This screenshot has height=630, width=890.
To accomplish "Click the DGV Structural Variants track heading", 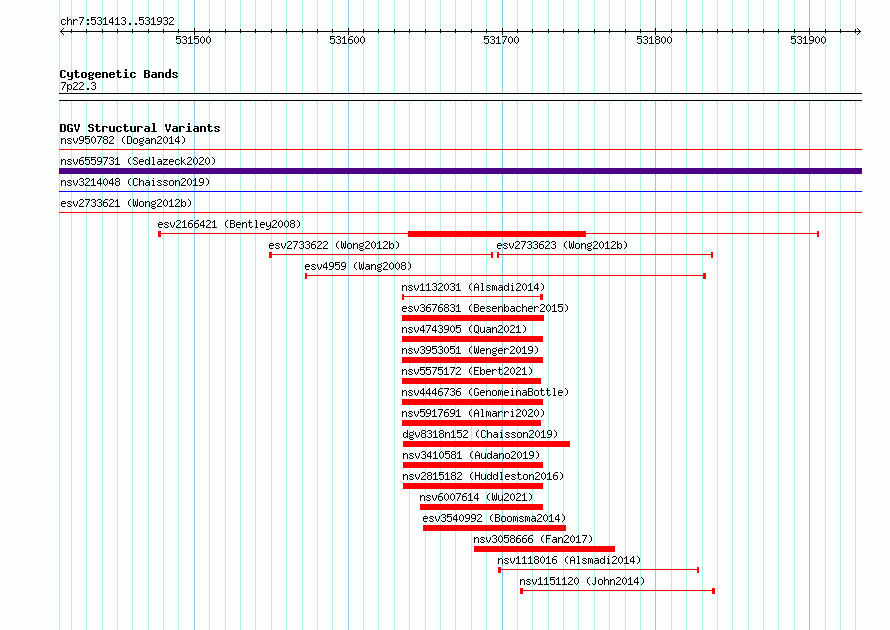I will click(140, 128).
